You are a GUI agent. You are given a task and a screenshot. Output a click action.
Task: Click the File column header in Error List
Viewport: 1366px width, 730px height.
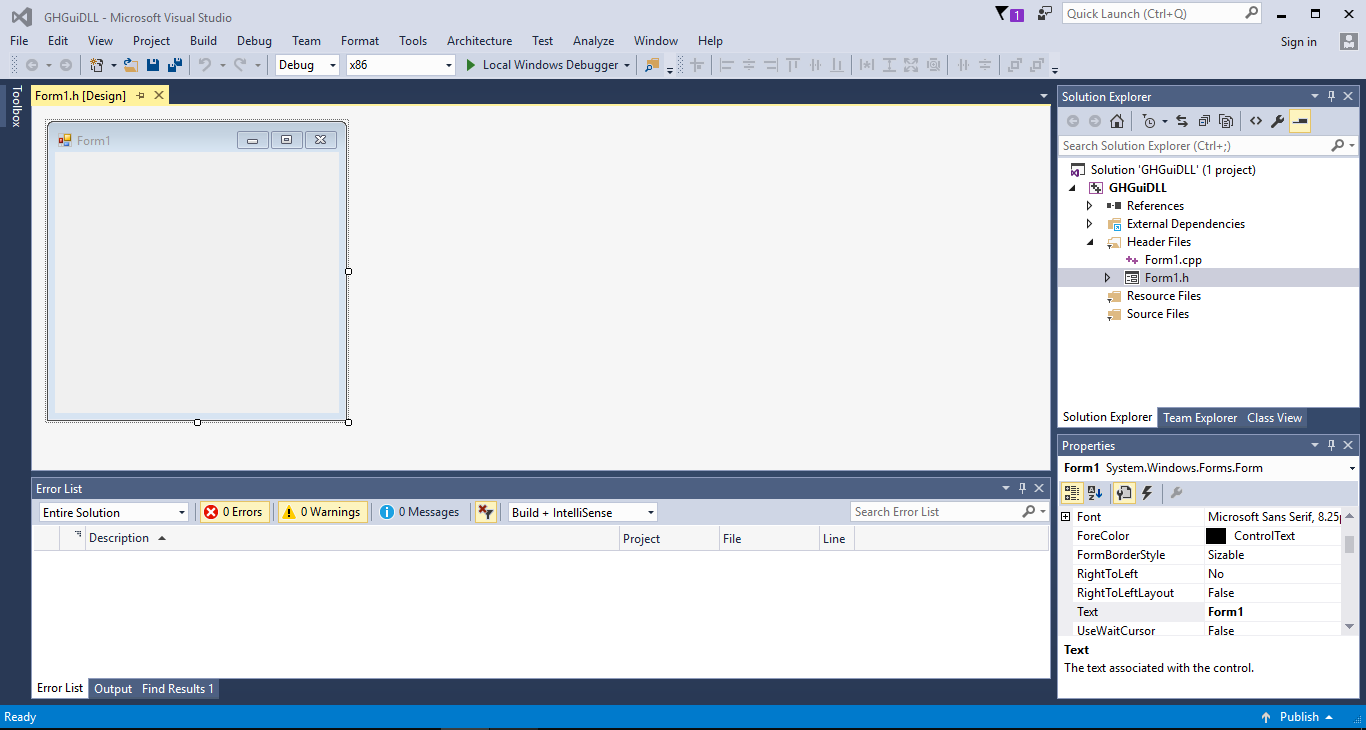tap(769, 538)
